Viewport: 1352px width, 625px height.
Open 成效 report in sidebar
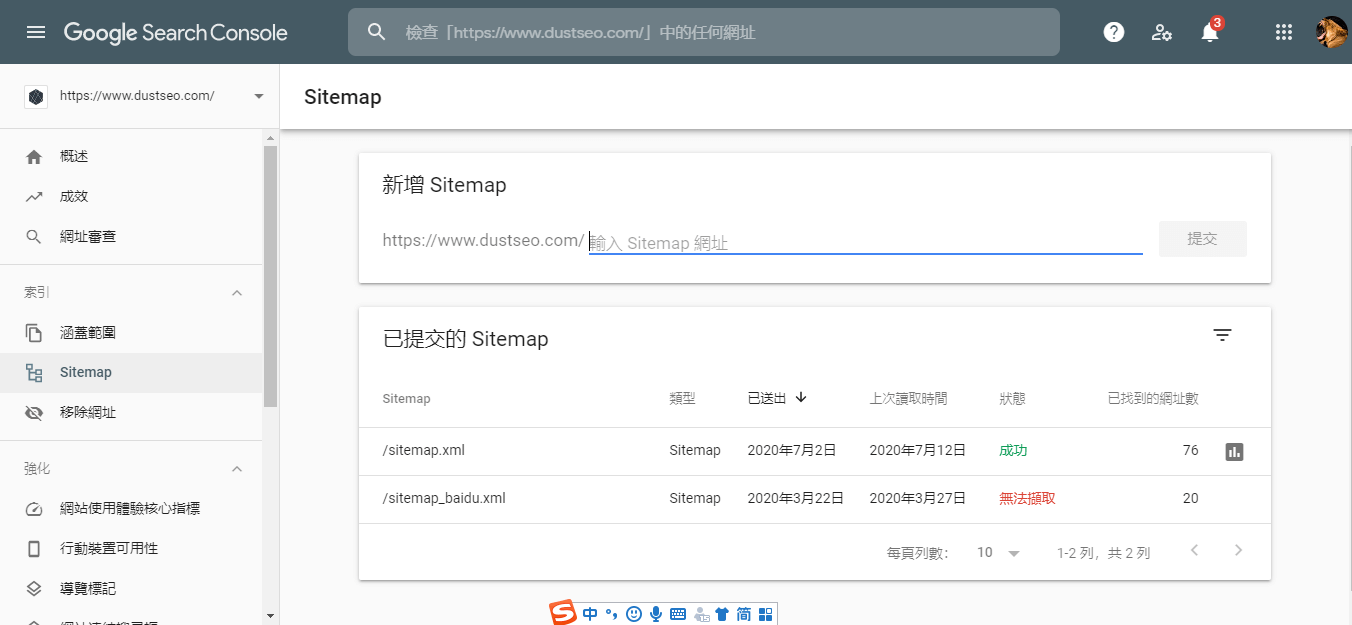(74, 197)
